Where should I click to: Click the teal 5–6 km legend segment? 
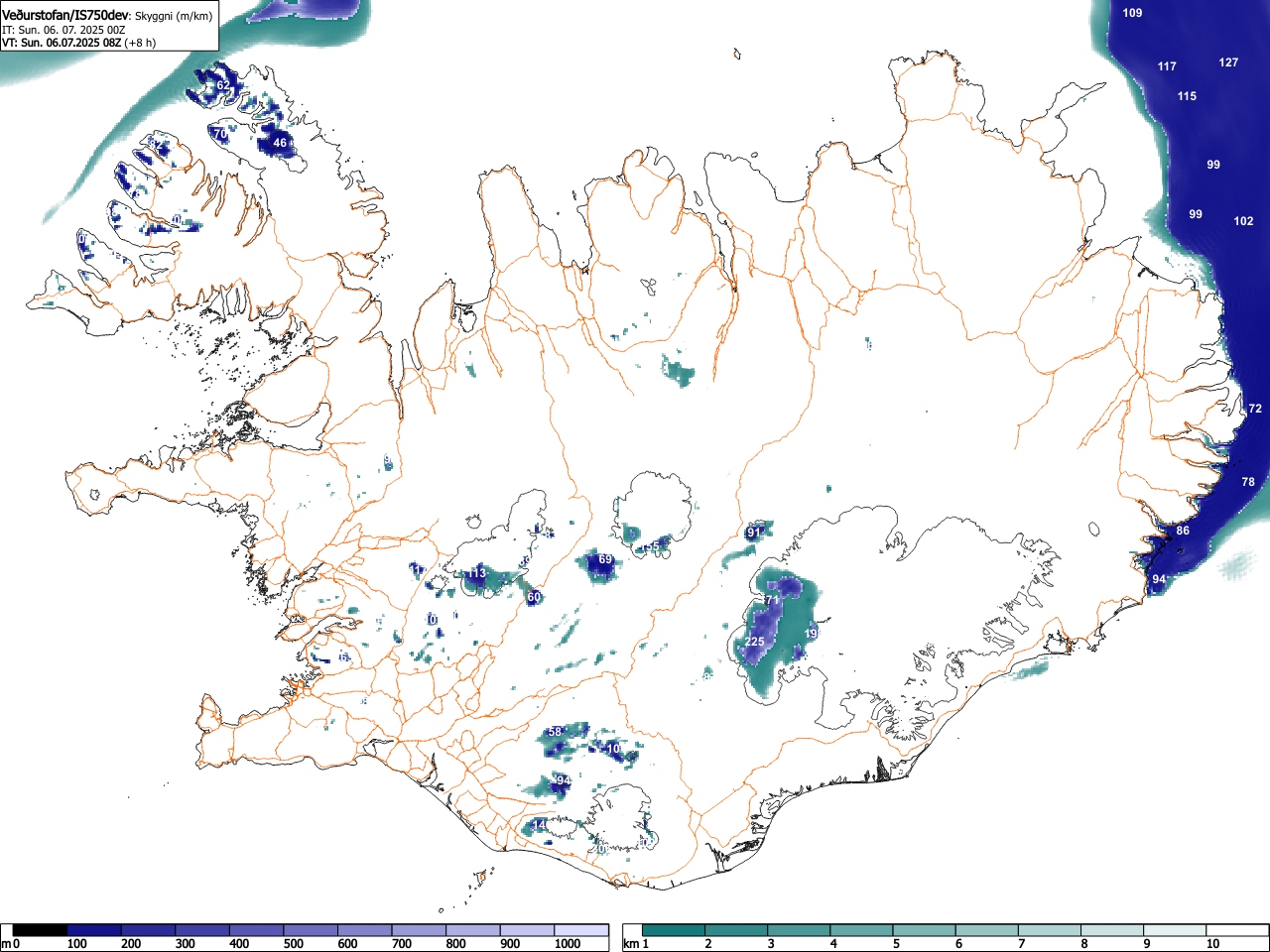click(924, 930)
